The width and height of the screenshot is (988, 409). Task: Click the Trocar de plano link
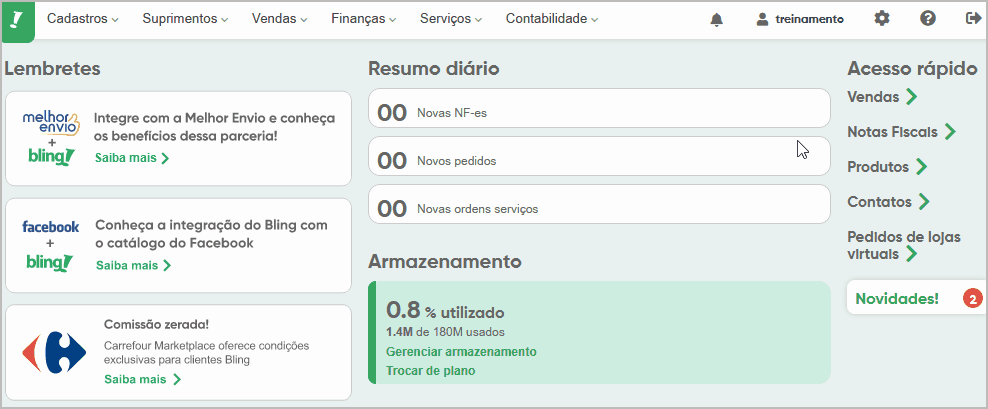pyautogui.click(x=430, y=371)
